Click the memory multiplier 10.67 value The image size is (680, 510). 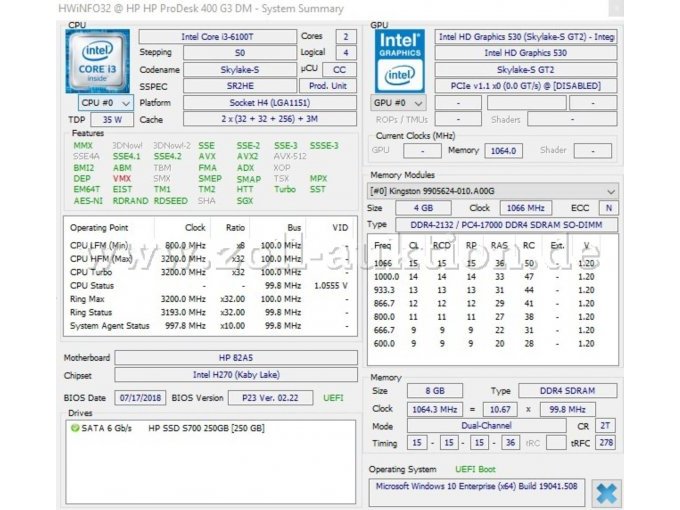point(500,409)
